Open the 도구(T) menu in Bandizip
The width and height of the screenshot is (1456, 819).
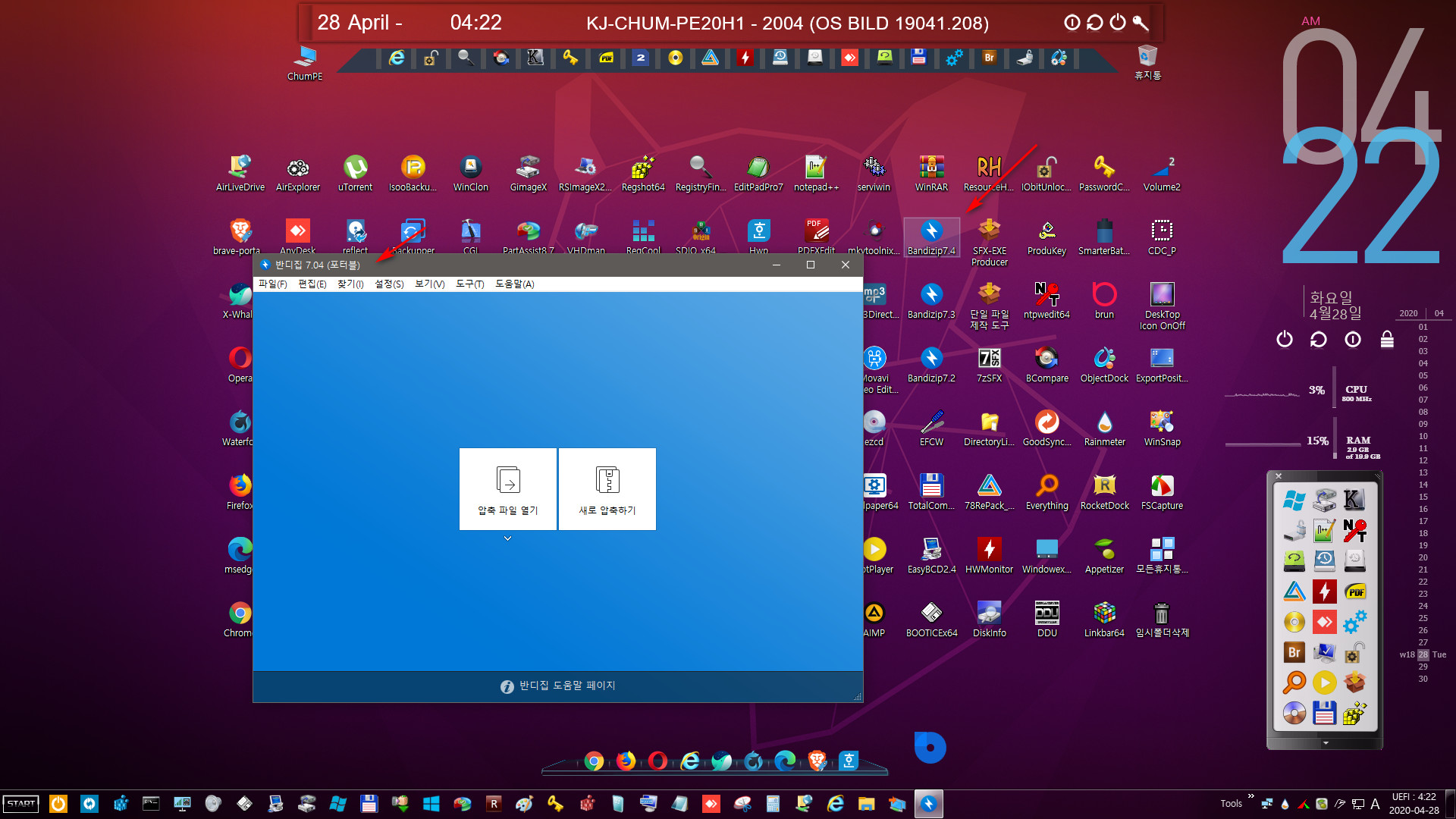(469, 284)
